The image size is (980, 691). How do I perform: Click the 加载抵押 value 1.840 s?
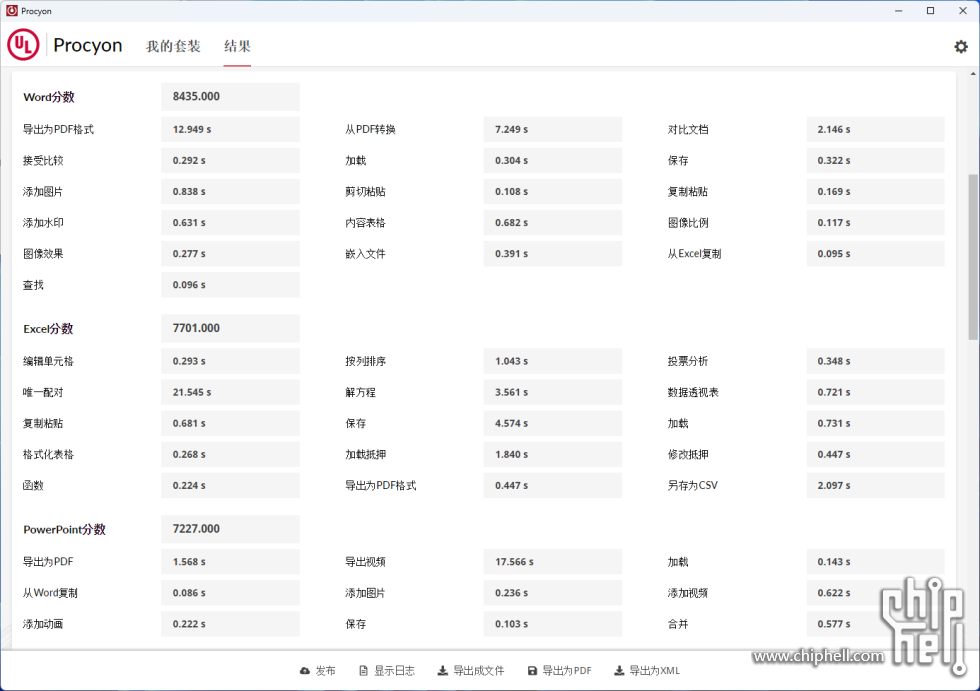coord(552,454)
